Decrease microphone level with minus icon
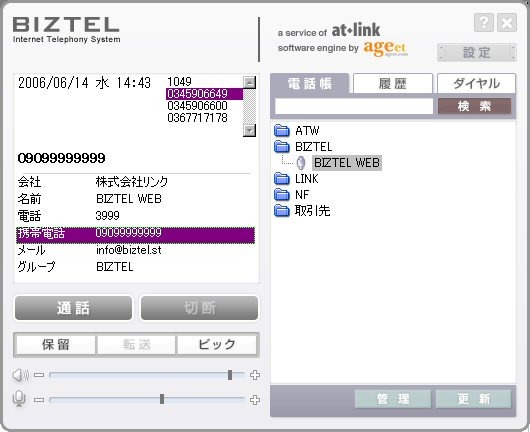The height and width of the screenshot is (432, 530). coord(39,400)
